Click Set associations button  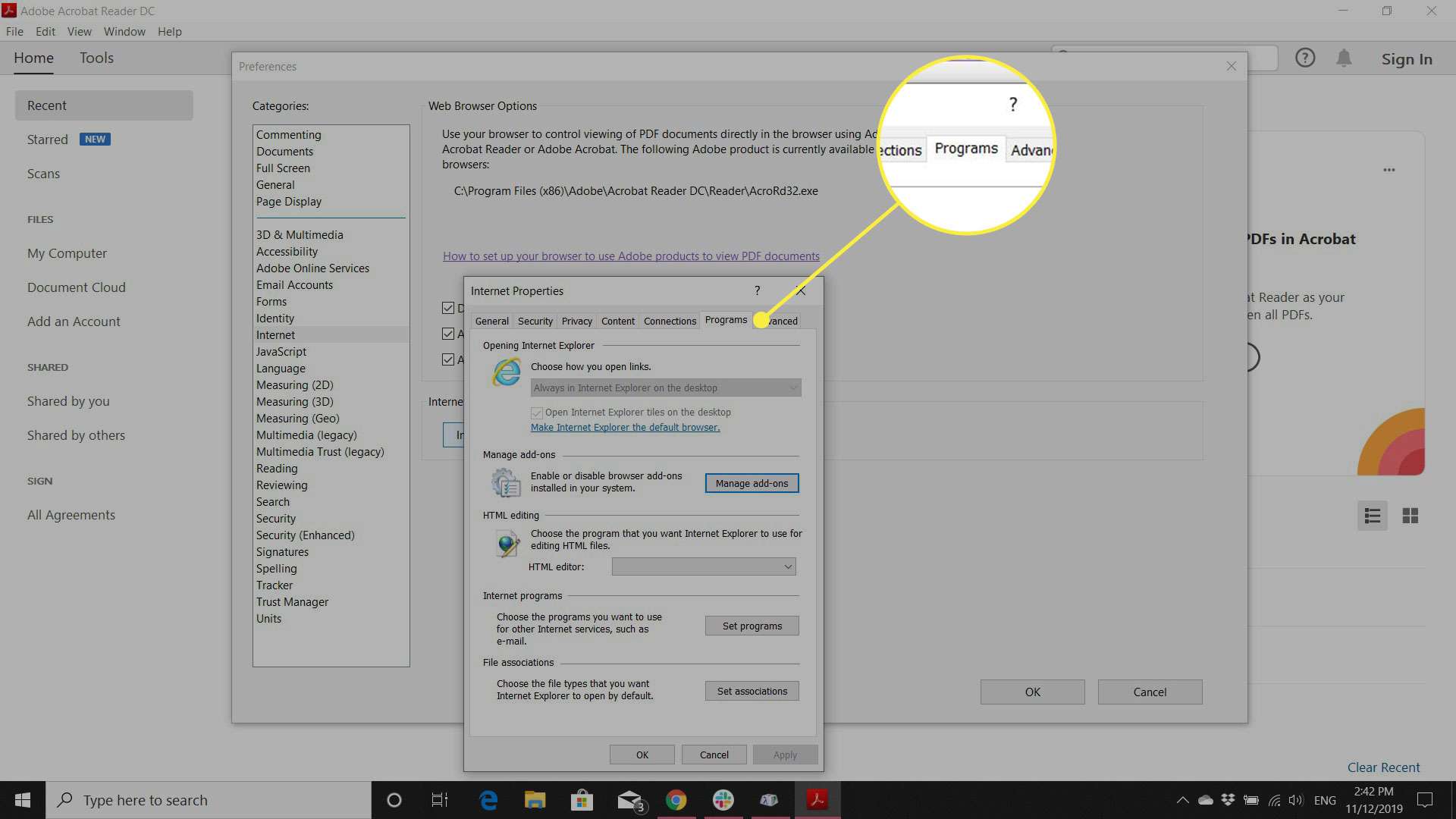751,691
